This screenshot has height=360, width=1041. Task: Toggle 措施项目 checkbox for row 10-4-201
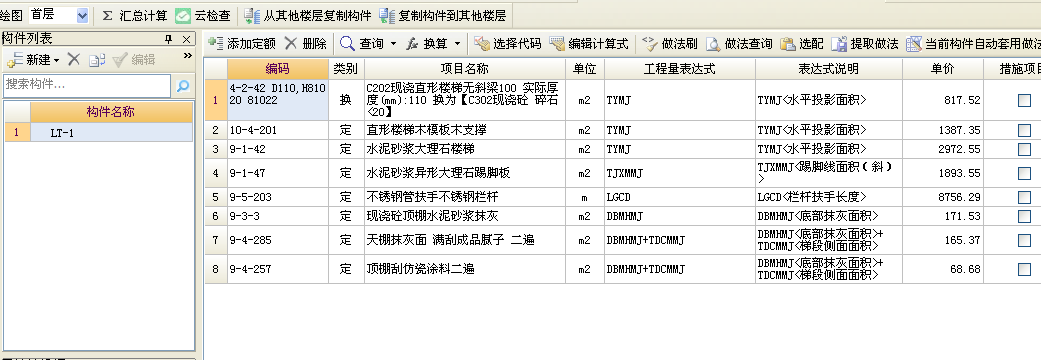click(1024, 130)
